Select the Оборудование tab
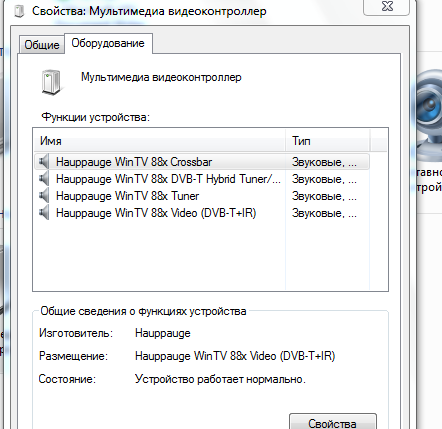Screen dimensions: 442x429 pos(108,43)
